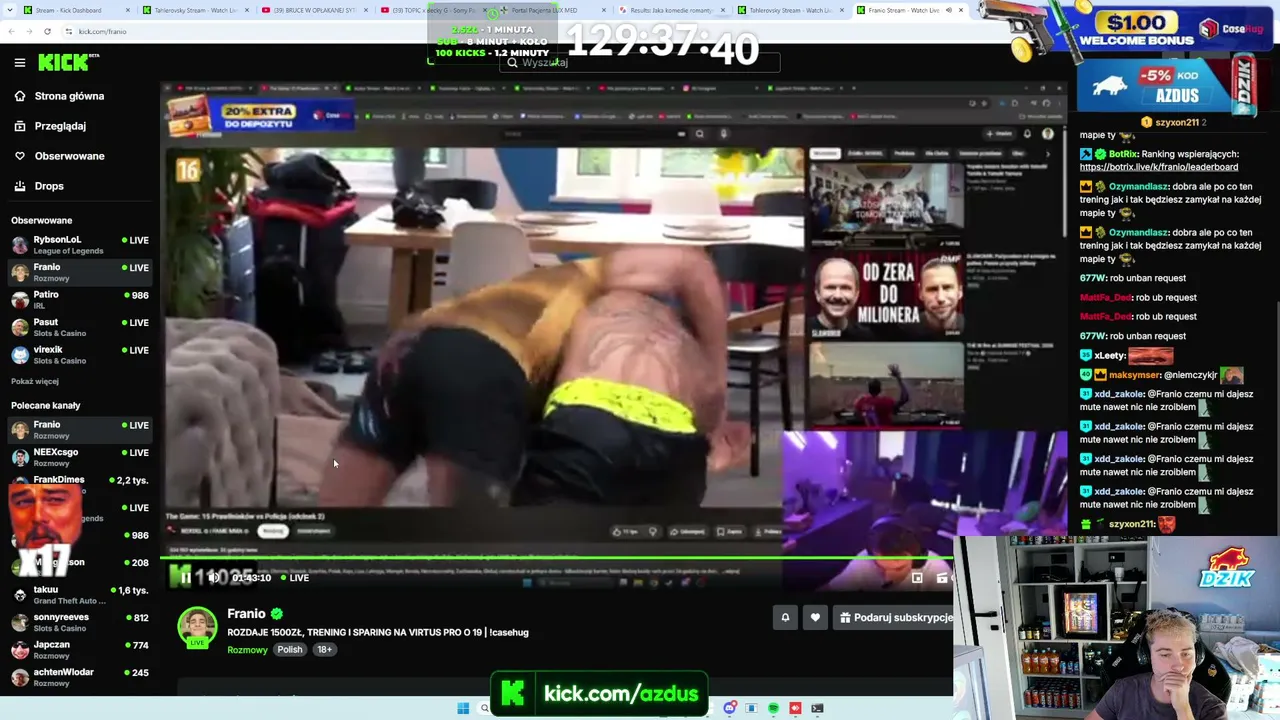The image size is (1280, 720).
Task: Click maksymser username in chat
Action: 1134,375
